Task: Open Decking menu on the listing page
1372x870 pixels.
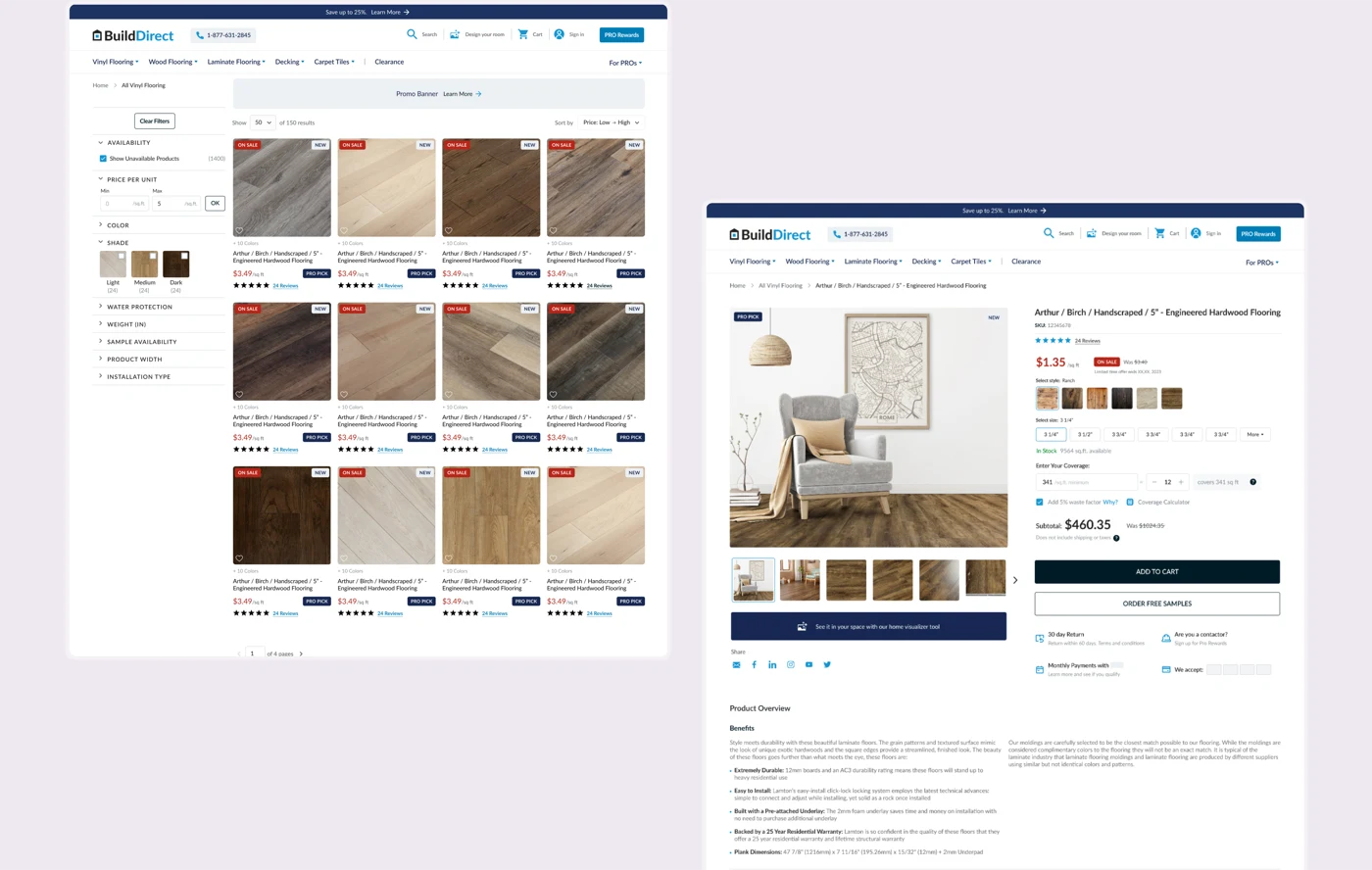Action: (289, 62)
